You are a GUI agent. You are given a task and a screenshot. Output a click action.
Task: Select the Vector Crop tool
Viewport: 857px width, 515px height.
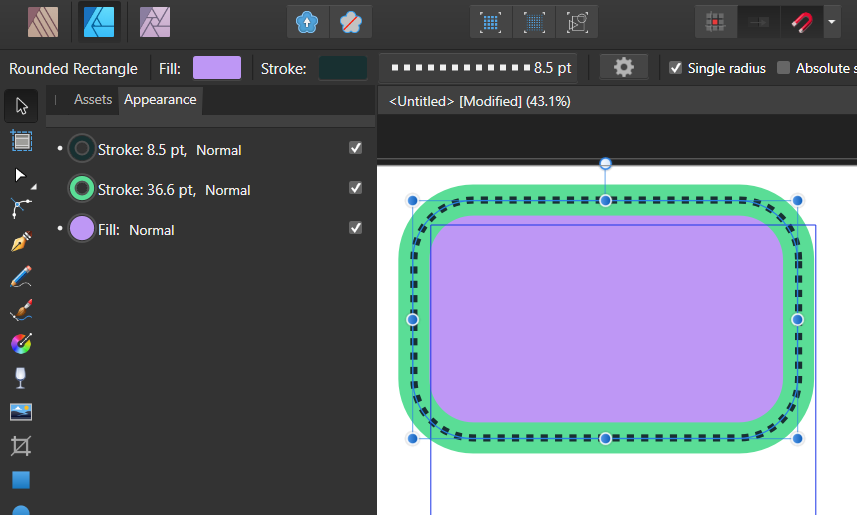coord(21,446)
